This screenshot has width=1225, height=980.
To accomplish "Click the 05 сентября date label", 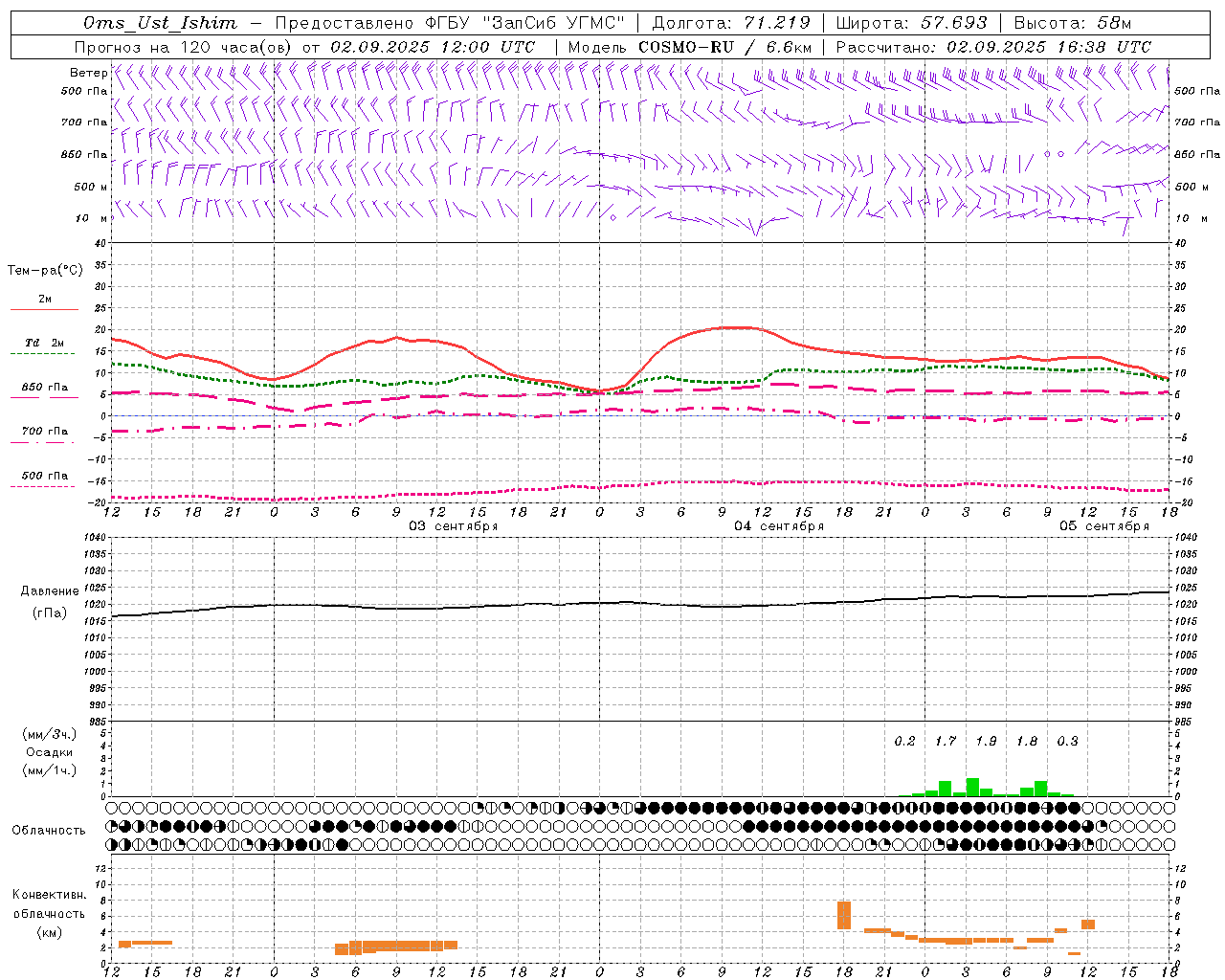I will coord(1104,526).
